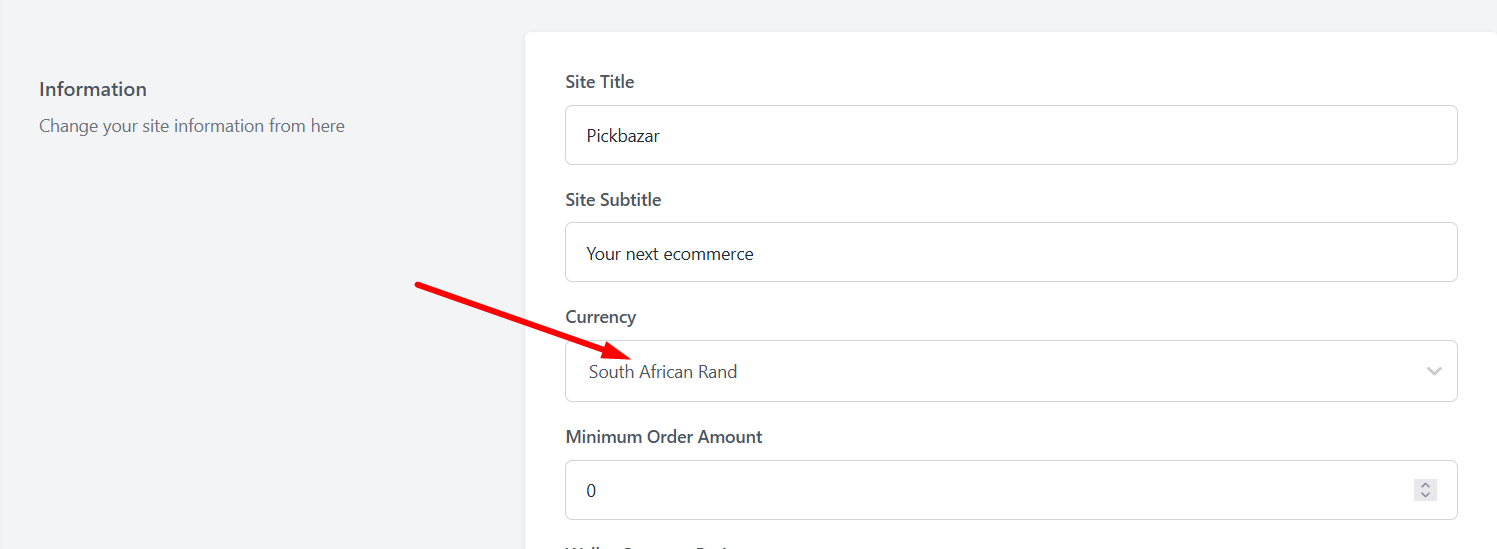Click the Information section heading
The image size is (1497, 549).
click(x=93, y=90)
